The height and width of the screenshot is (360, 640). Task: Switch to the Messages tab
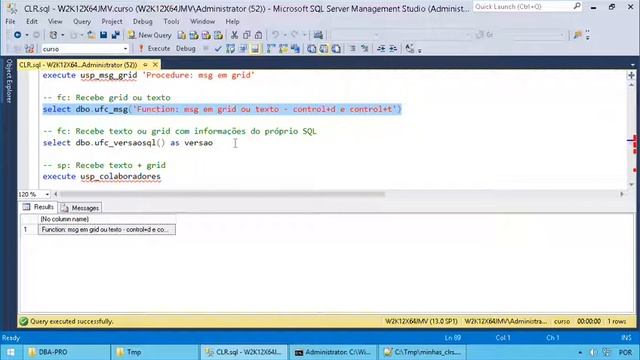(x=80, y=208)
